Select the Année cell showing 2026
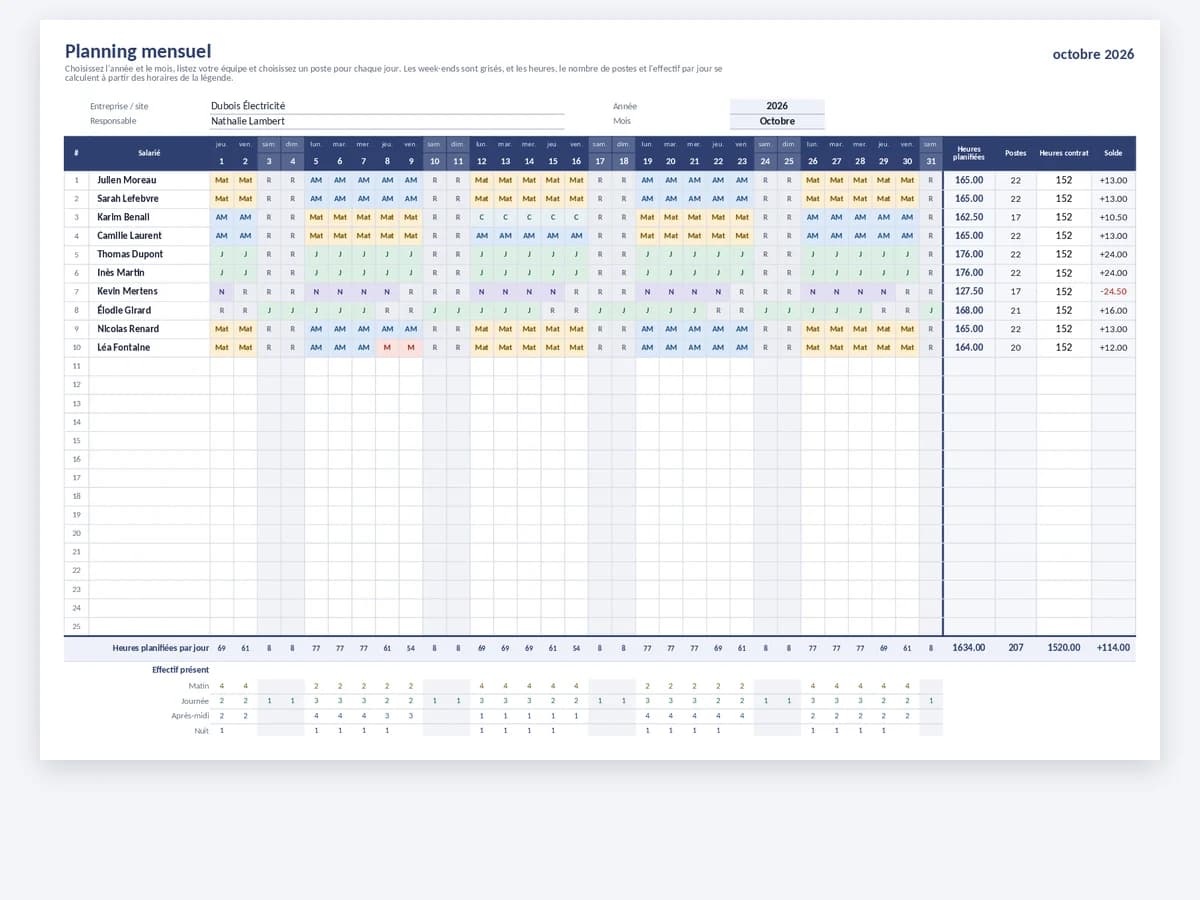The width and height of the screenshot is (1200, 900). [777, 106]
